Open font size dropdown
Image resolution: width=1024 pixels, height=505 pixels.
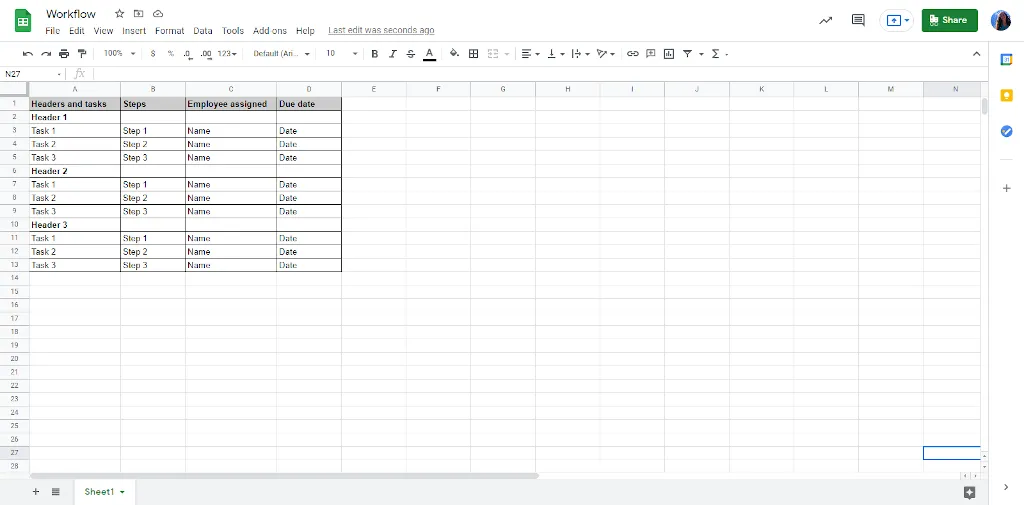coord(342,54)
